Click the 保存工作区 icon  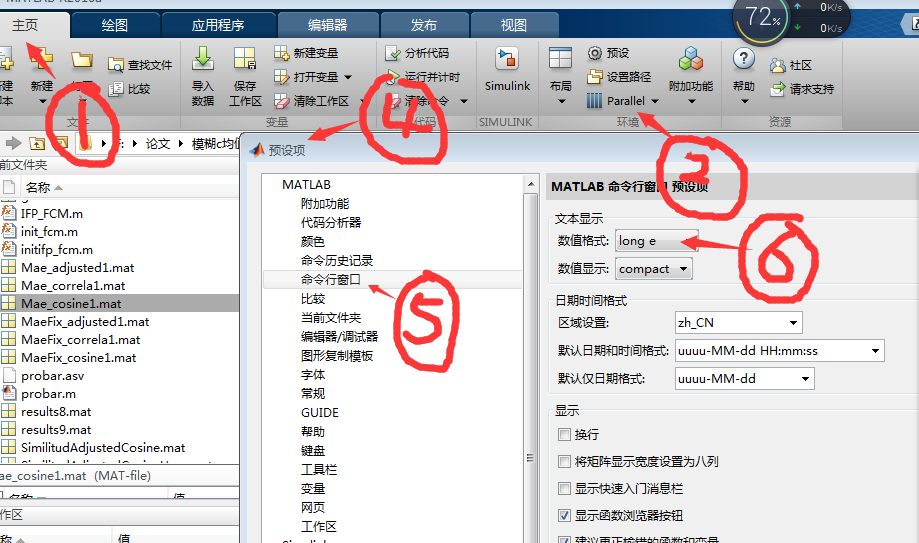244,59
